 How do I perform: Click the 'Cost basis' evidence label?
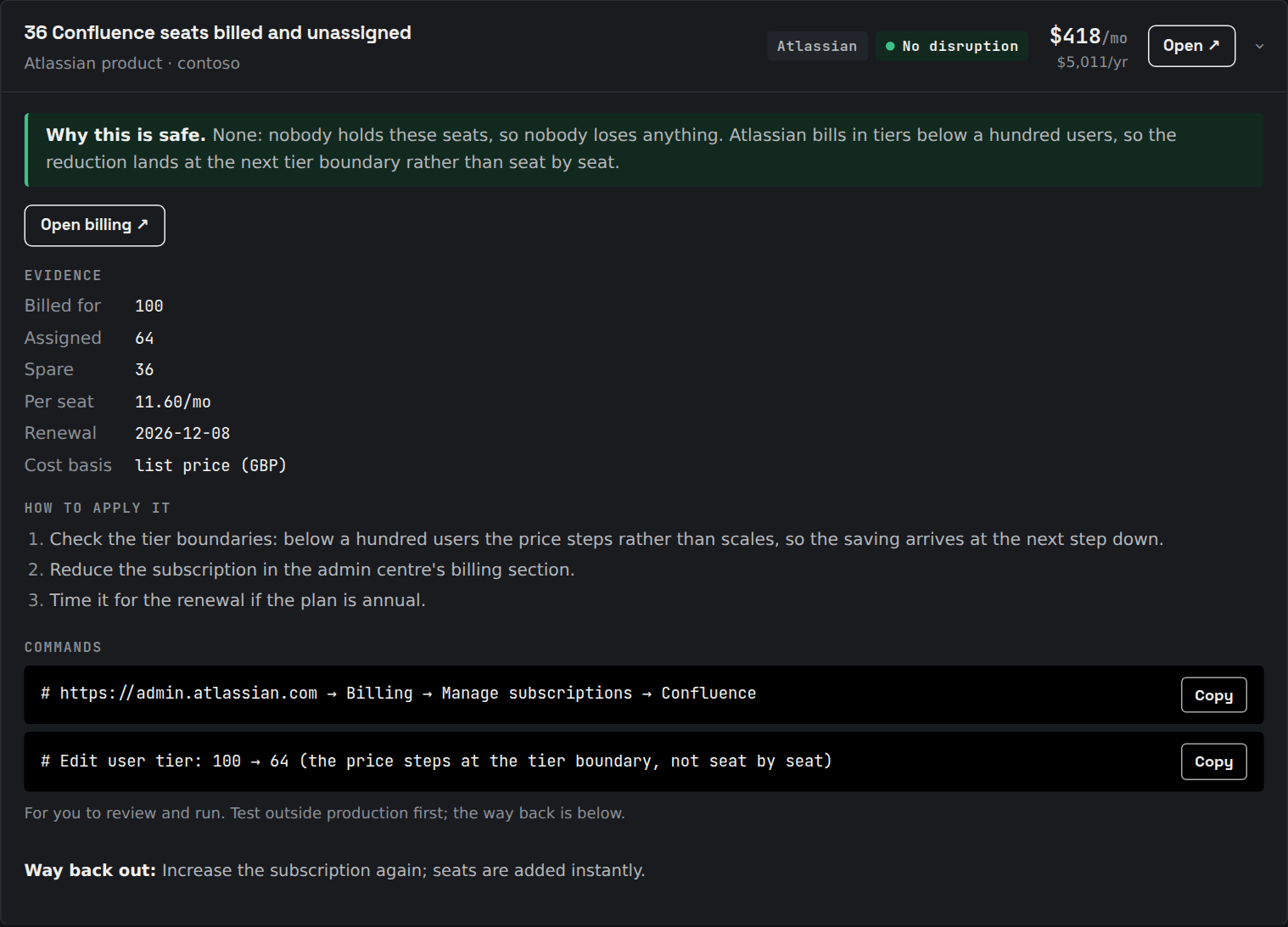[x=68, y=466]
